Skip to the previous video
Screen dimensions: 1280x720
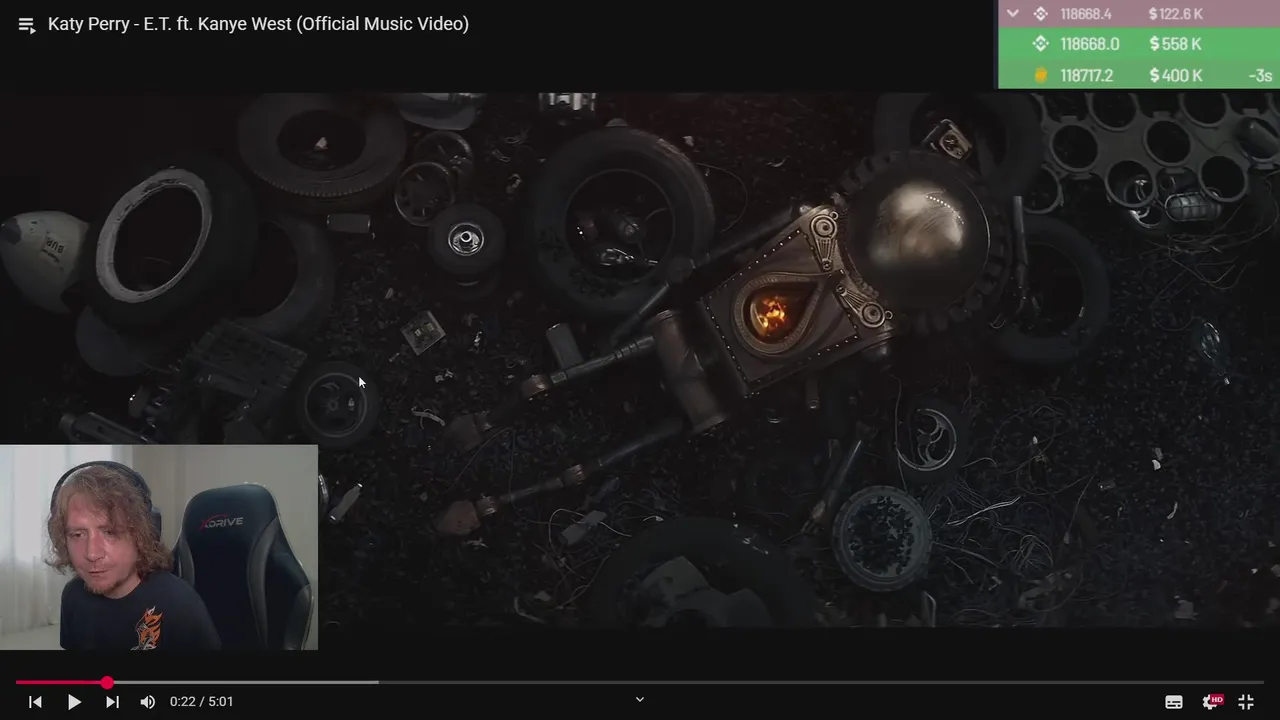tap(35, 702)
